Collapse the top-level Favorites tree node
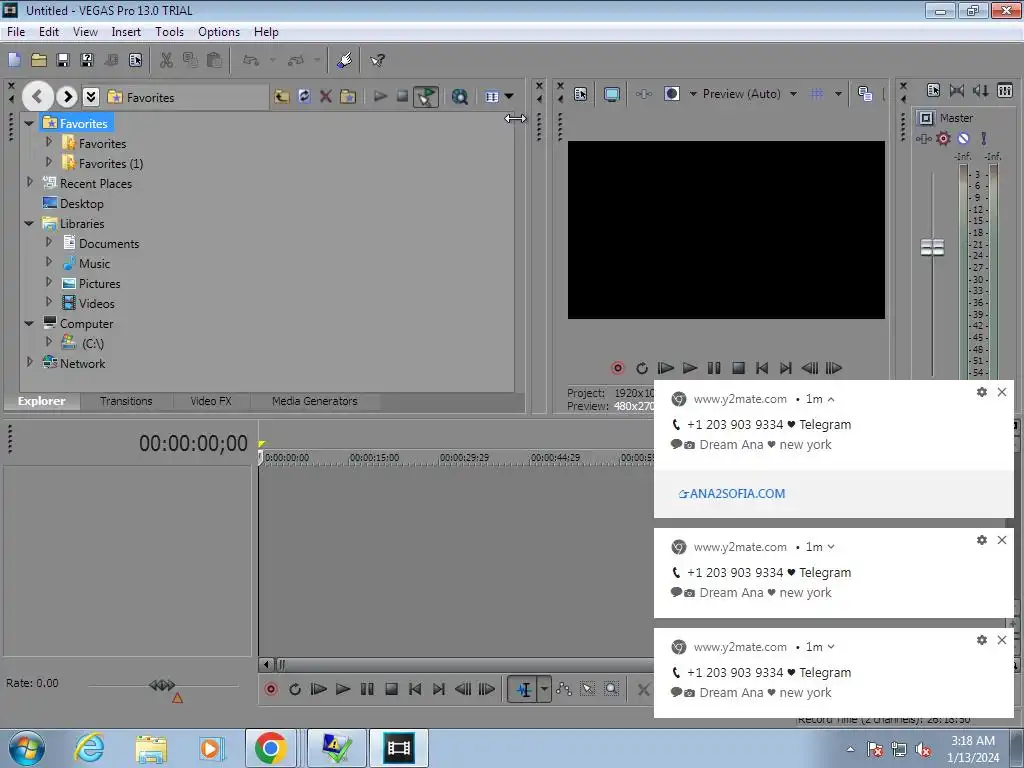 [x=29, y=123]
